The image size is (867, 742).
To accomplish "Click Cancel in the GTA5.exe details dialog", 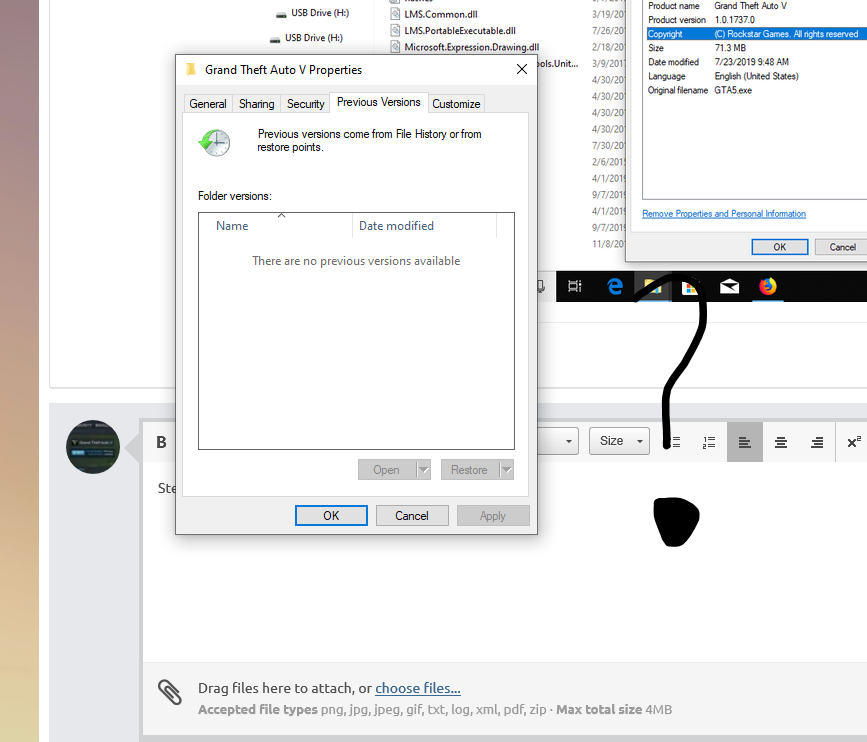I will click(842, 247).
